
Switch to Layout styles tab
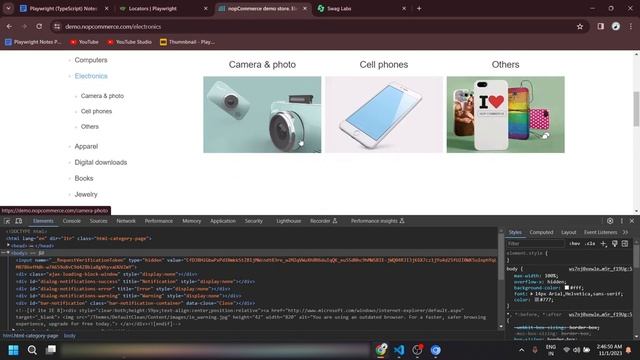tap(569, 232)
